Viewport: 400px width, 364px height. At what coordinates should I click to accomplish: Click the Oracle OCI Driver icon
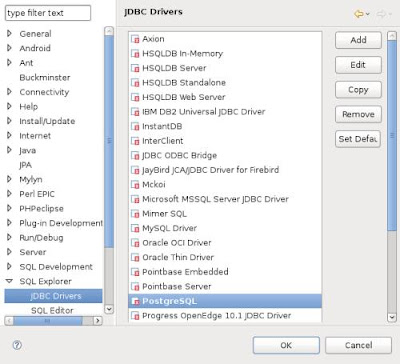(135, 243)
